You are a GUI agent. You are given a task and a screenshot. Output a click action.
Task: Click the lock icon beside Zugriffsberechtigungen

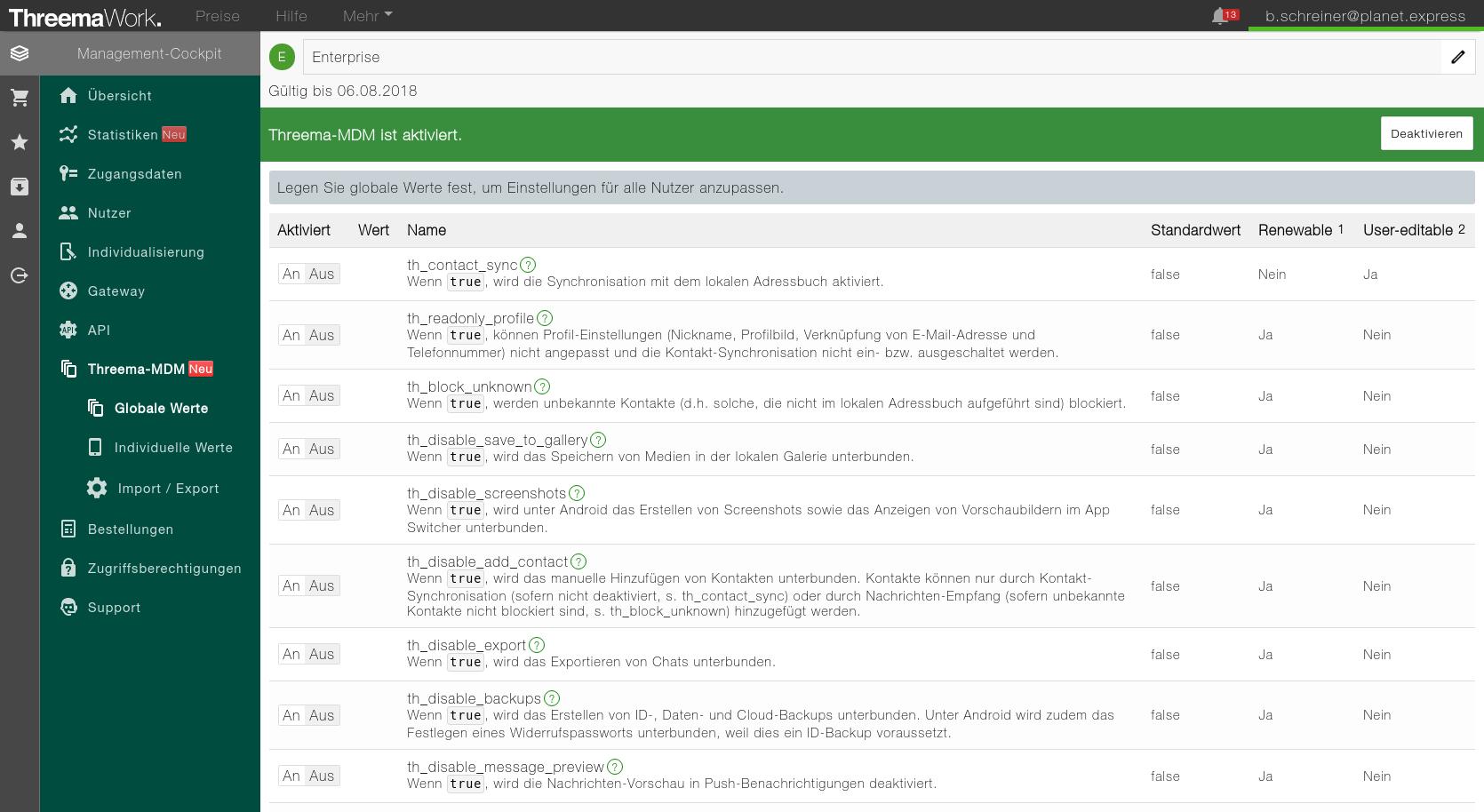[68, 568]
